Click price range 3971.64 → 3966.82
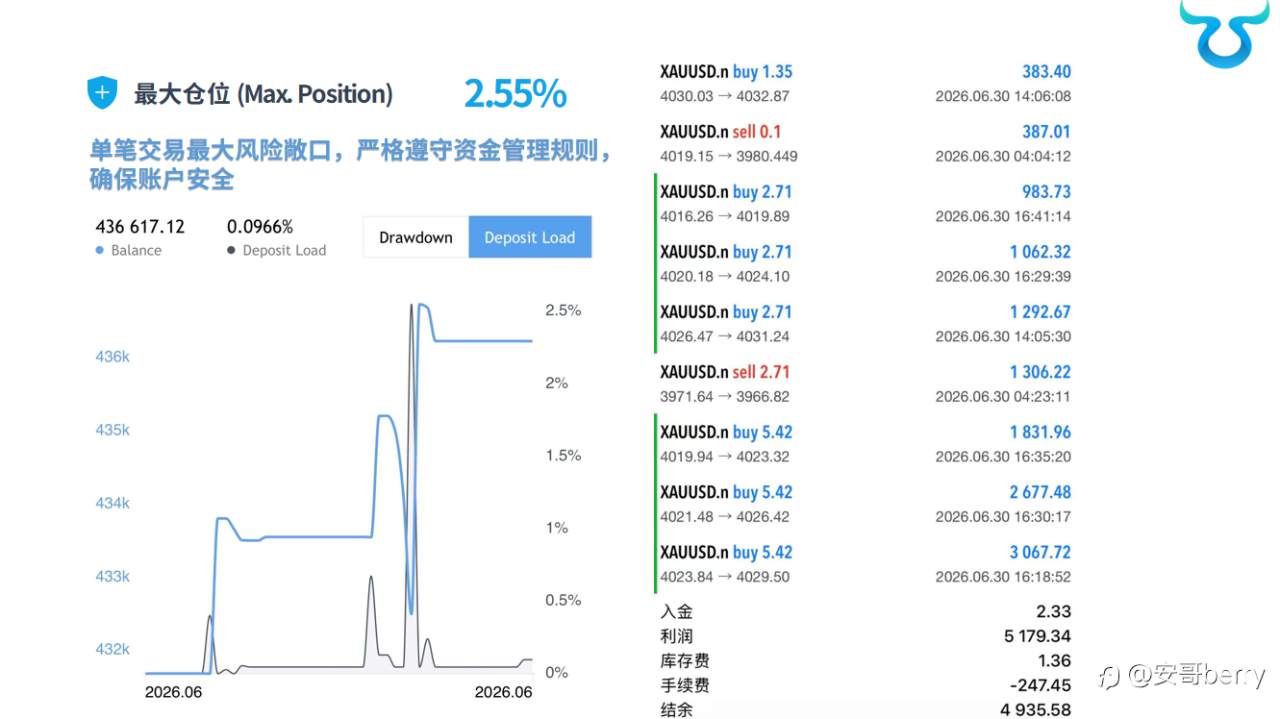This screenshot has width=1280, height=719. click(725, 397)
